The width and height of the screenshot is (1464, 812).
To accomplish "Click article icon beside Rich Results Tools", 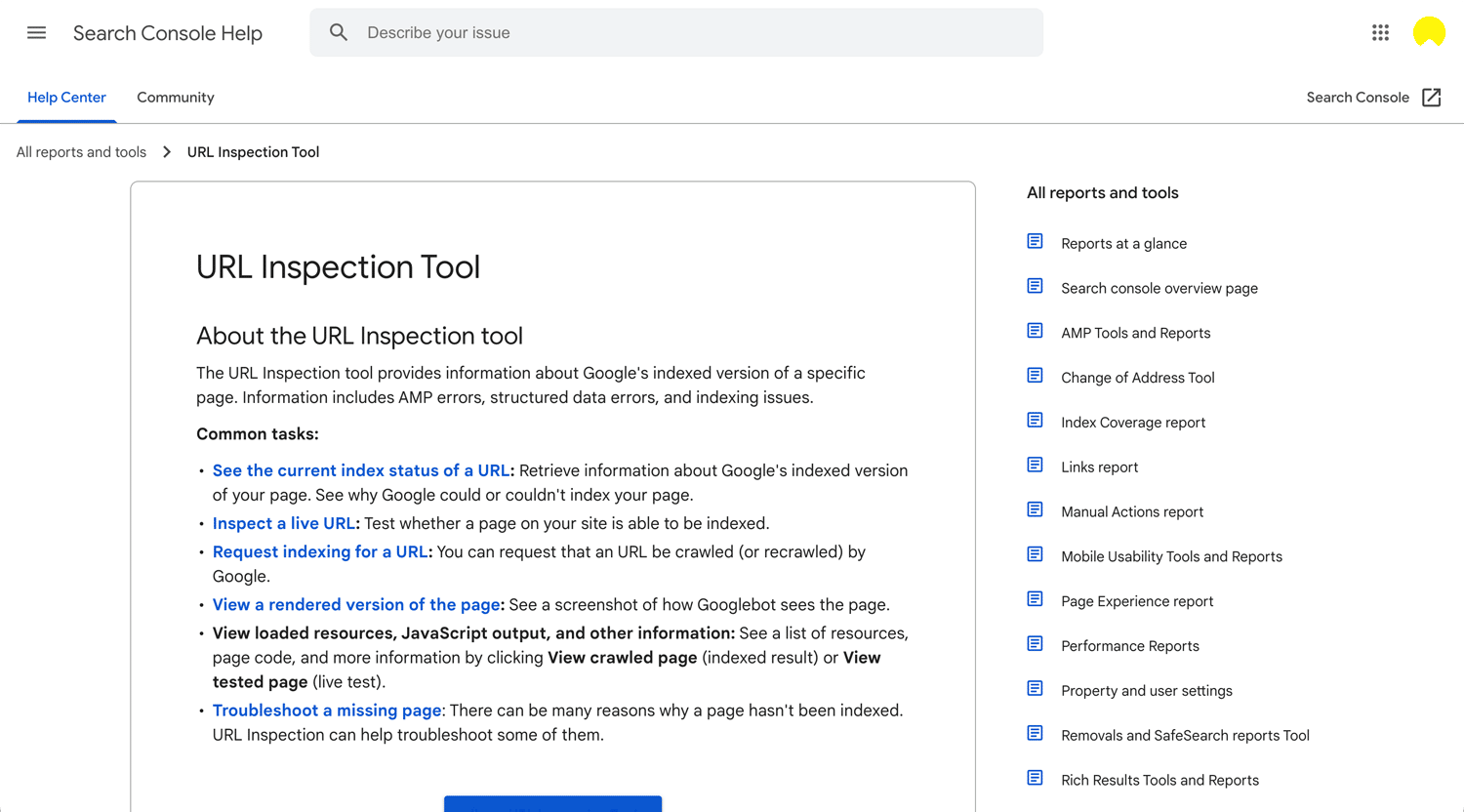I will [x=1035, y=778].
